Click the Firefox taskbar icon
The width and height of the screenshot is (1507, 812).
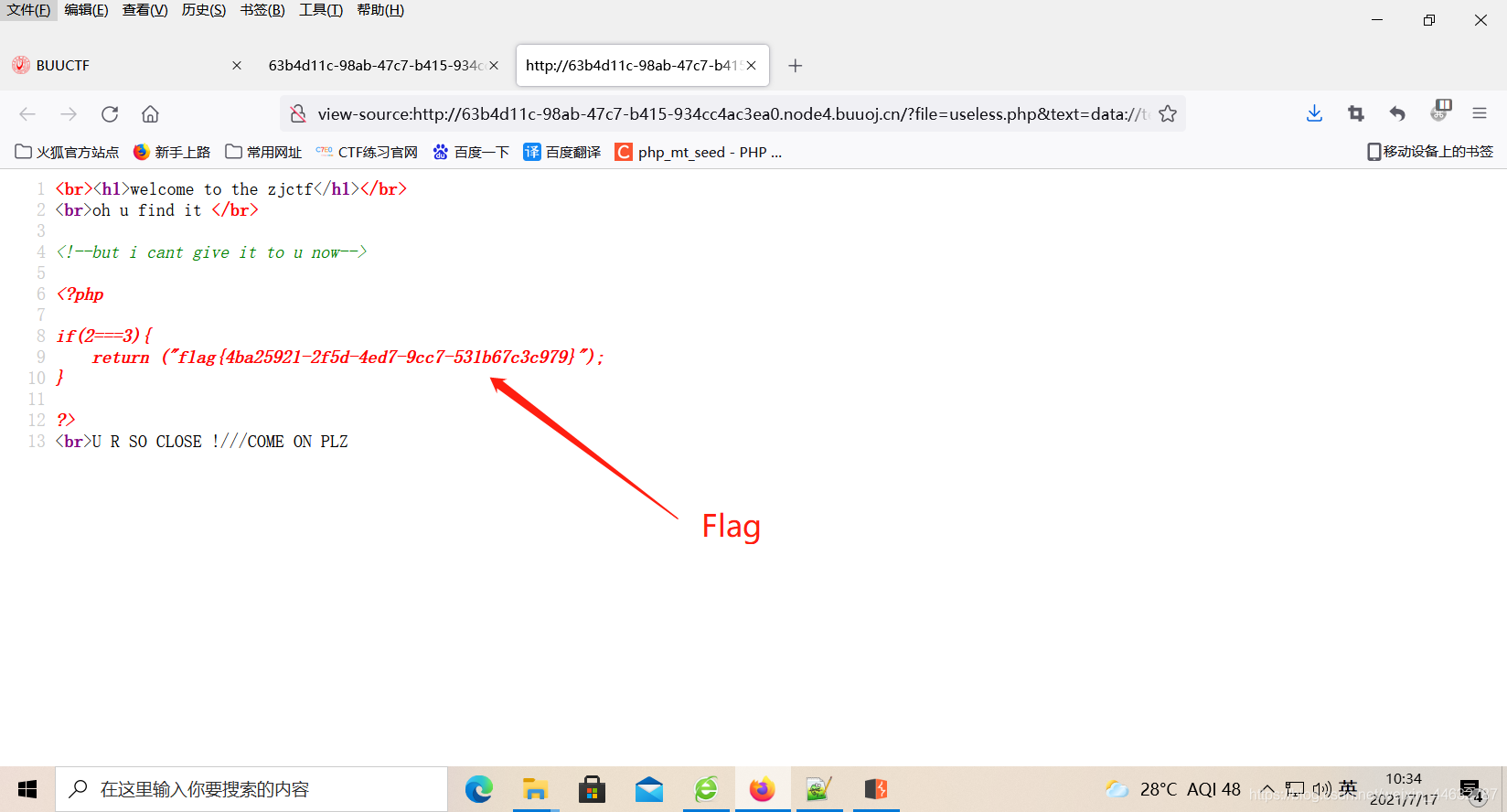(763, 789)
